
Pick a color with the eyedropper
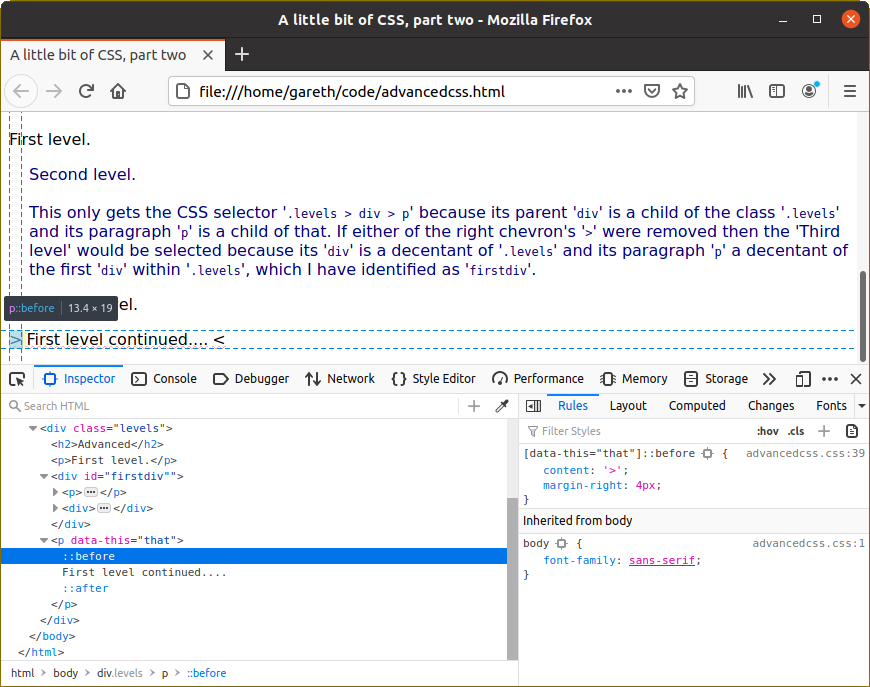click(x=502, y=406)
